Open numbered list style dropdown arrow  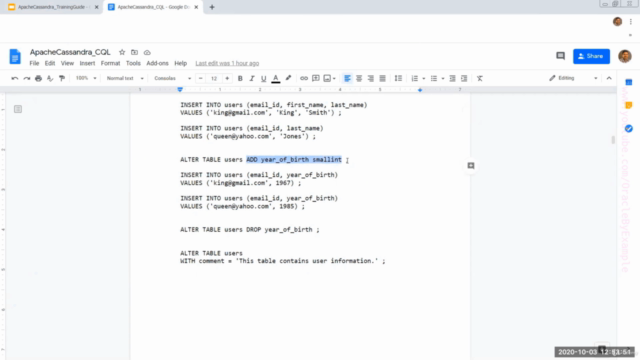coord(424,78)
